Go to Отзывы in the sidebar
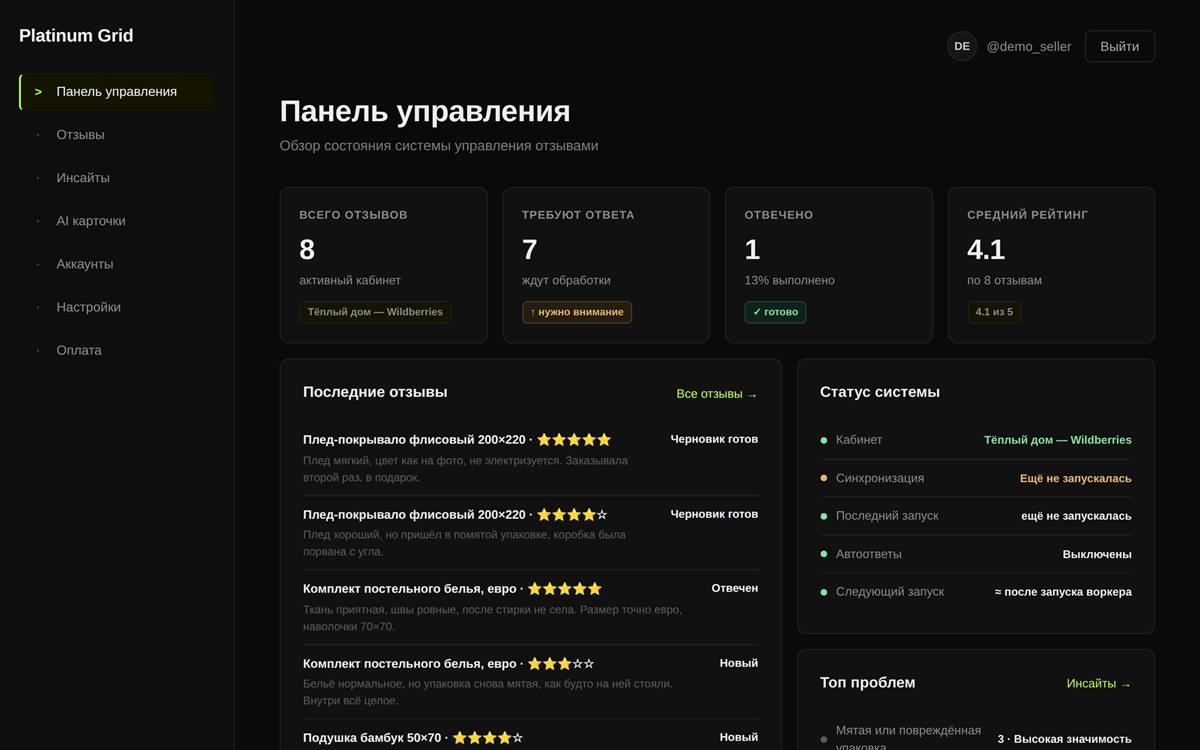 tap(117, 135)
